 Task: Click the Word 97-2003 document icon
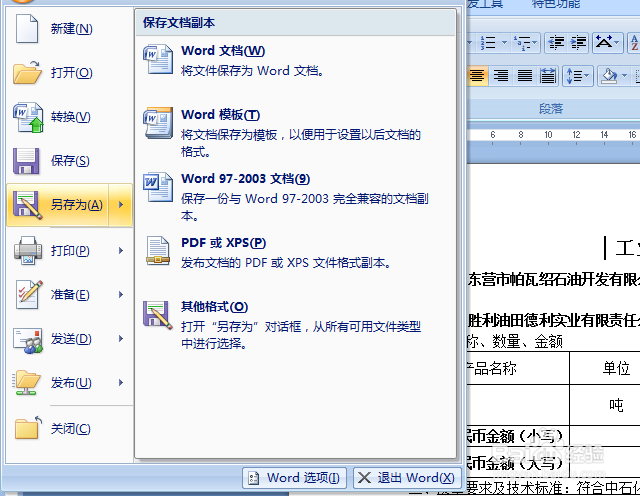coord(158,187)
